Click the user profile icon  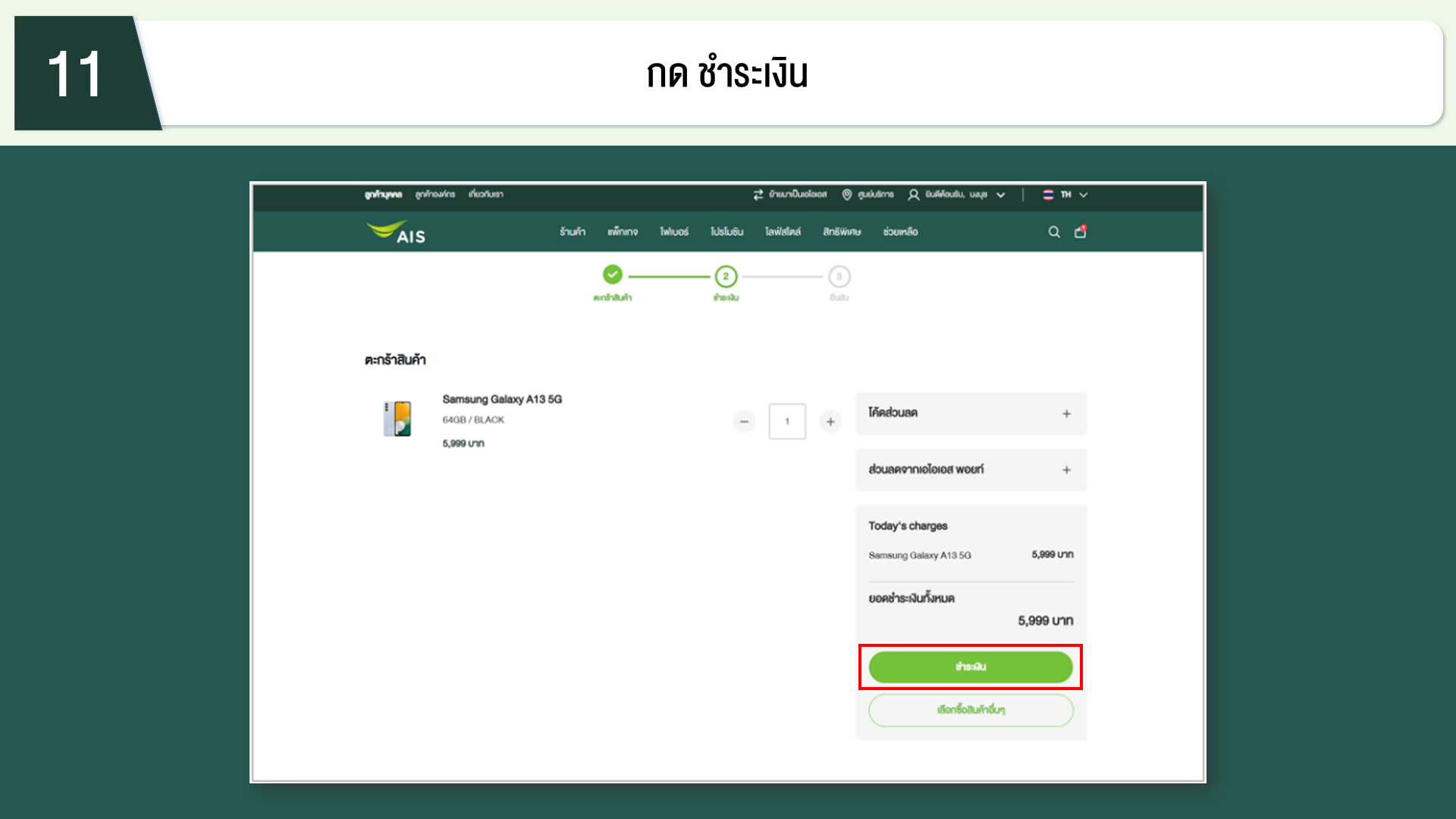(x=914, y=195)
